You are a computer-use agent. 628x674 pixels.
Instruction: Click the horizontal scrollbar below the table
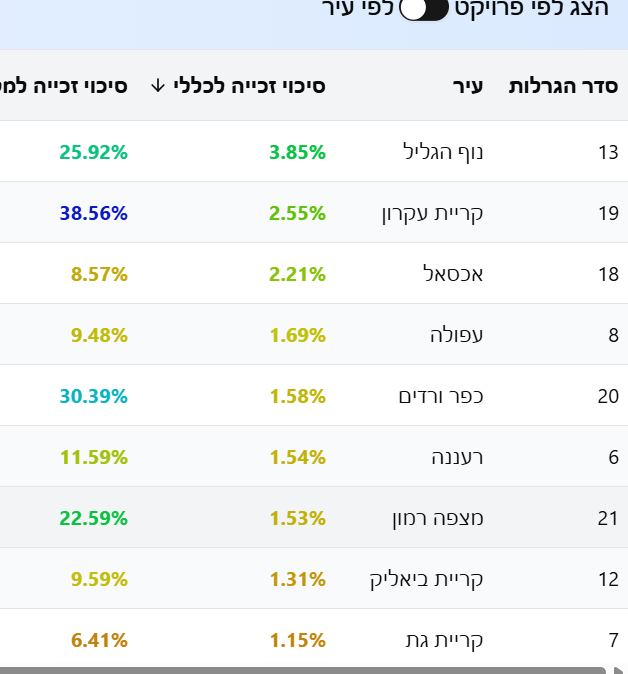[300, 669]
